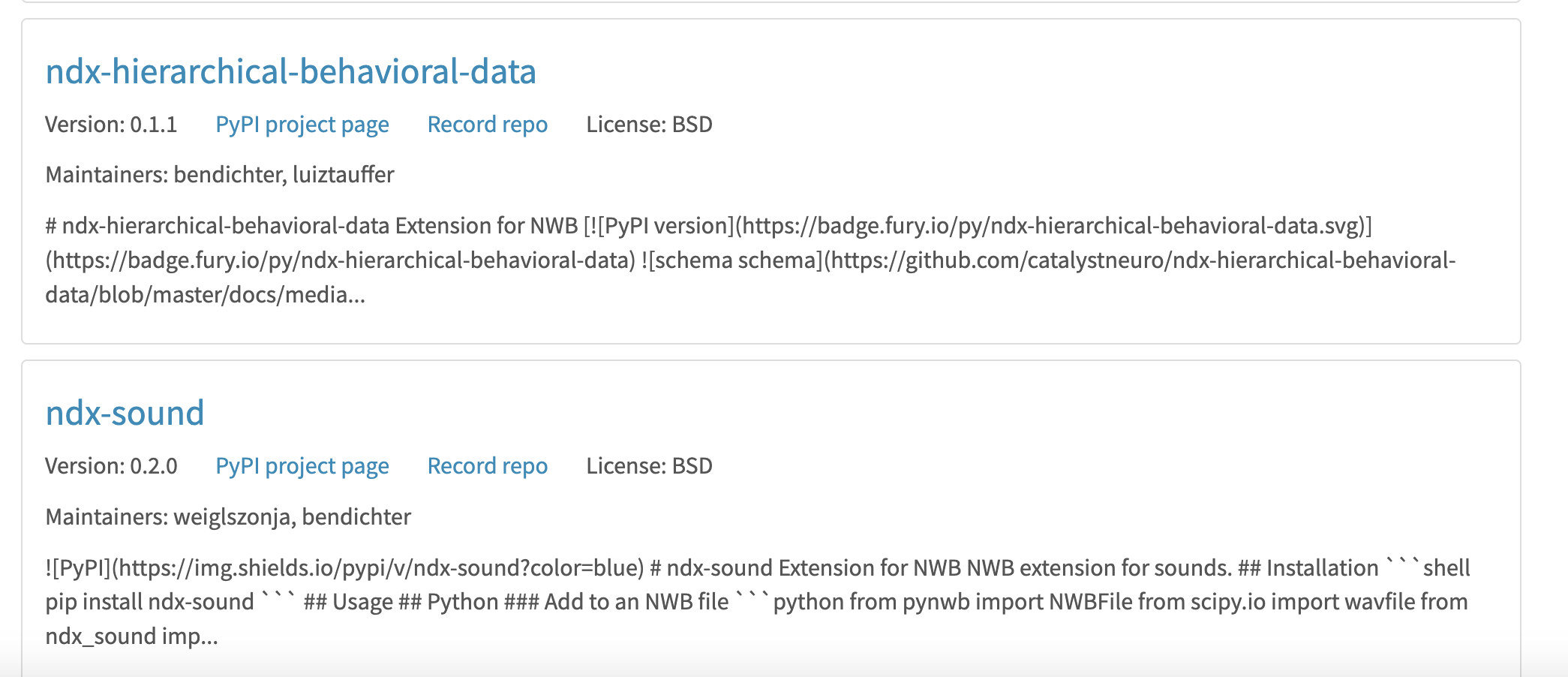Image resolution: width=1568 pixels, height=677 pixels.
Task: Click the luiztauffer maintainer name
Action: (x=343, y=175)
